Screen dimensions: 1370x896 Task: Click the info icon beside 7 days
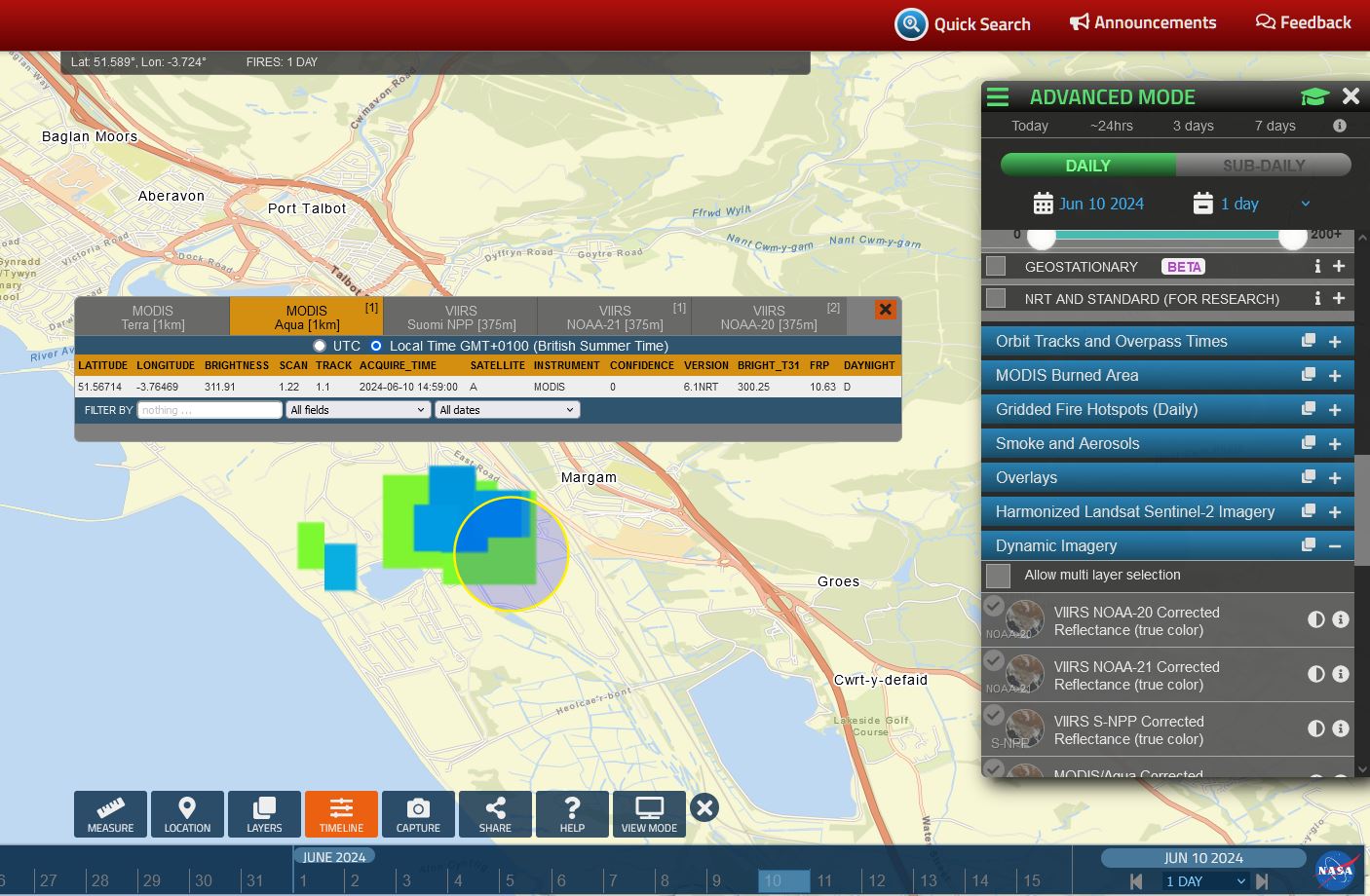(x=1340, y=126)
